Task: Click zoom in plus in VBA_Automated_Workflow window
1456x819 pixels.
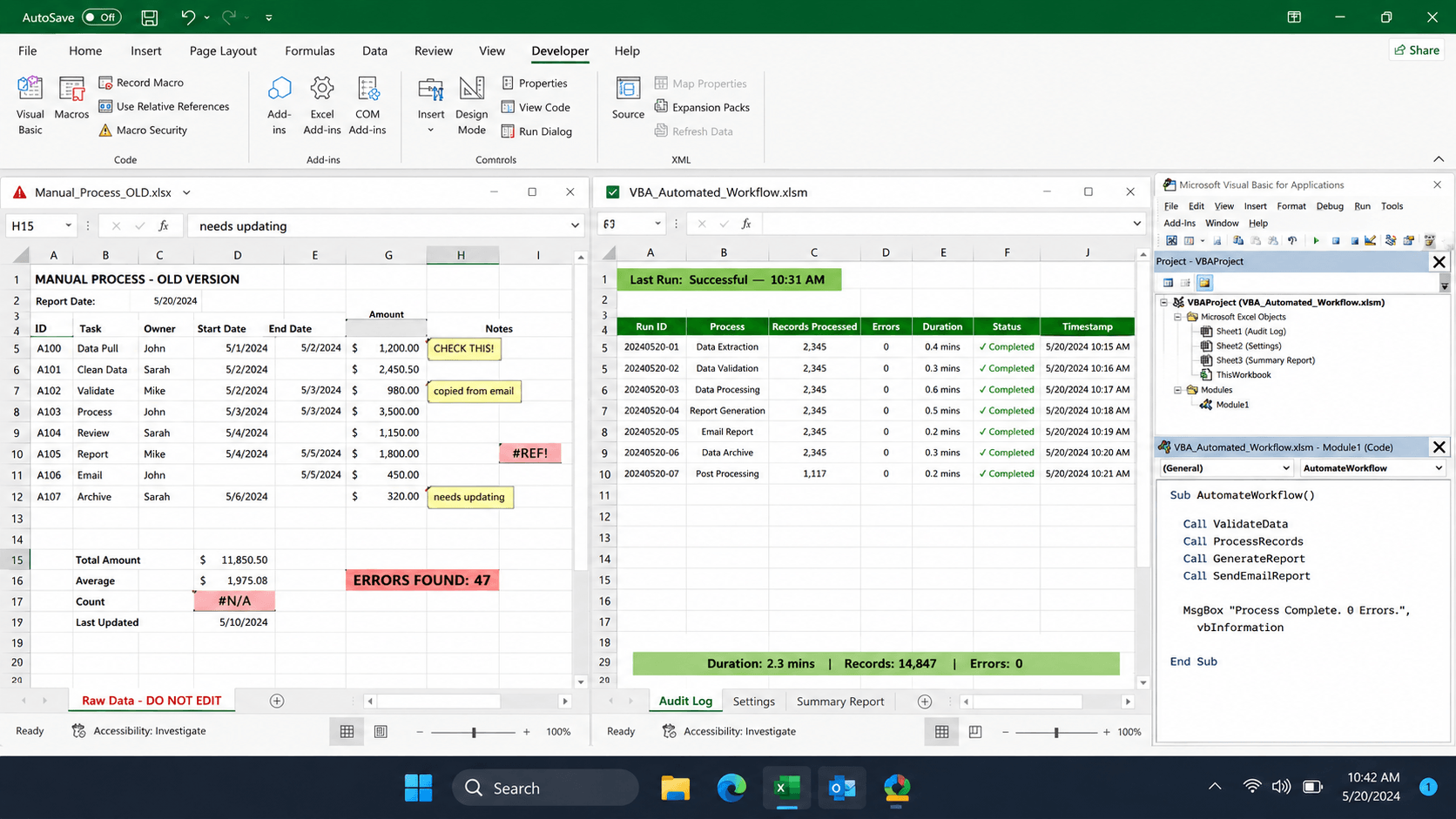Action: 1107,732
